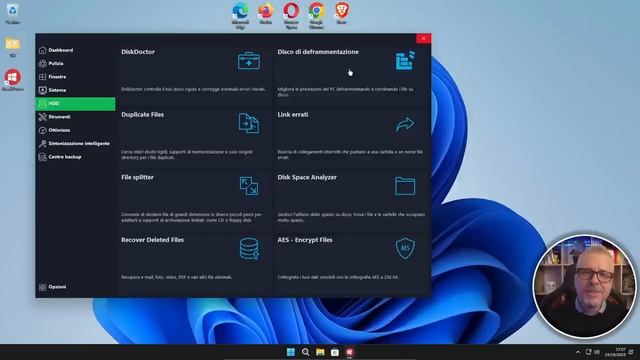This screenshot has height=360, width=640.
Task: Select Pulizia in the sidebar
Action: click(x=76, y=64)
